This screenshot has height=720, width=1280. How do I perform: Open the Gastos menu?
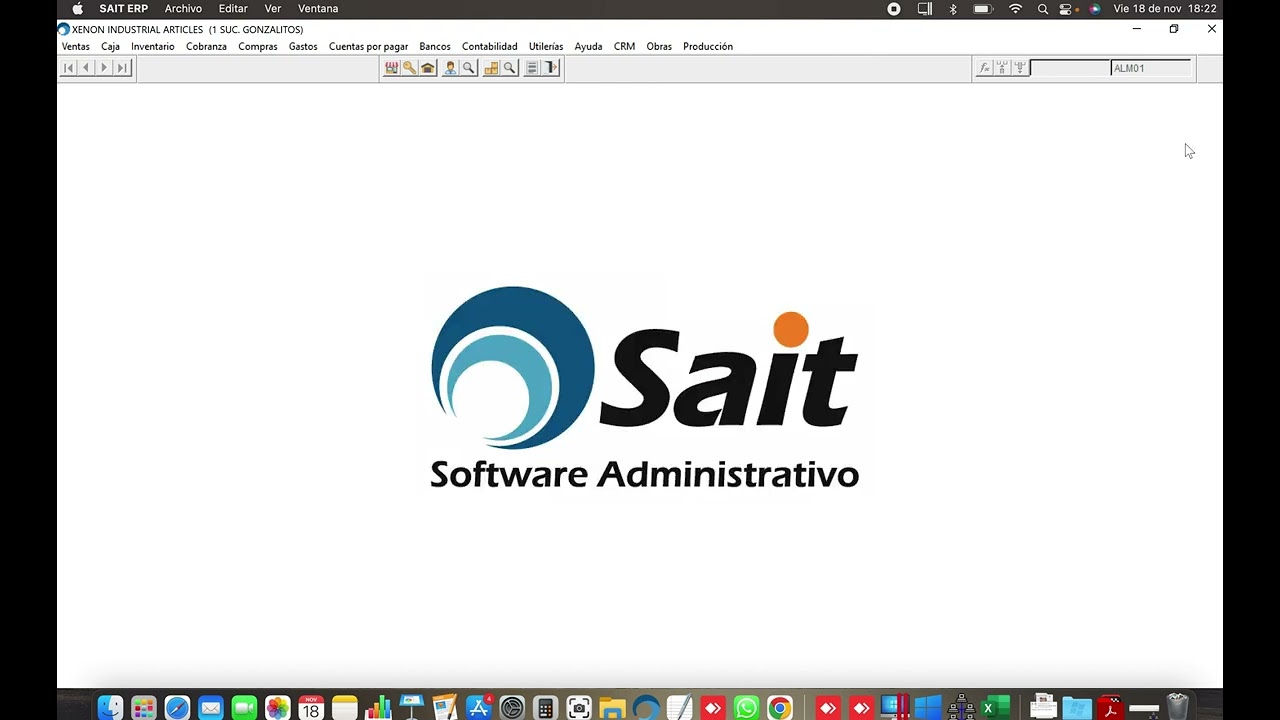tap(303, 46)
